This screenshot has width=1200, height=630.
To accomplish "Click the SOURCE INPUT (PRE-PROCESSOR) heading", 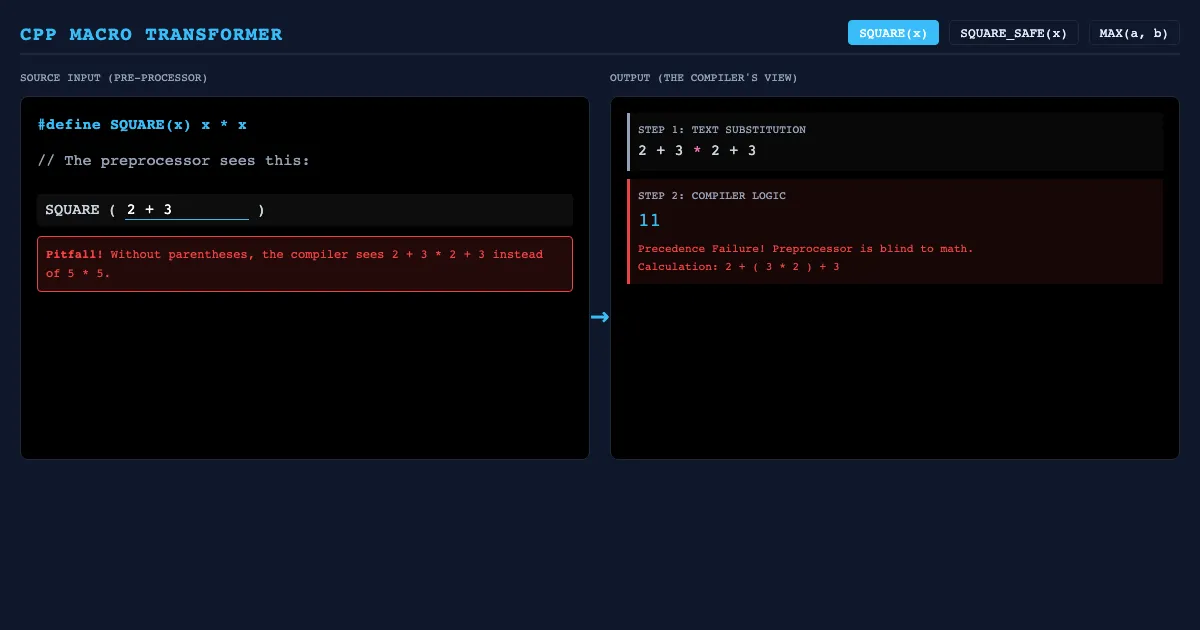I will (x=114, y=78).
